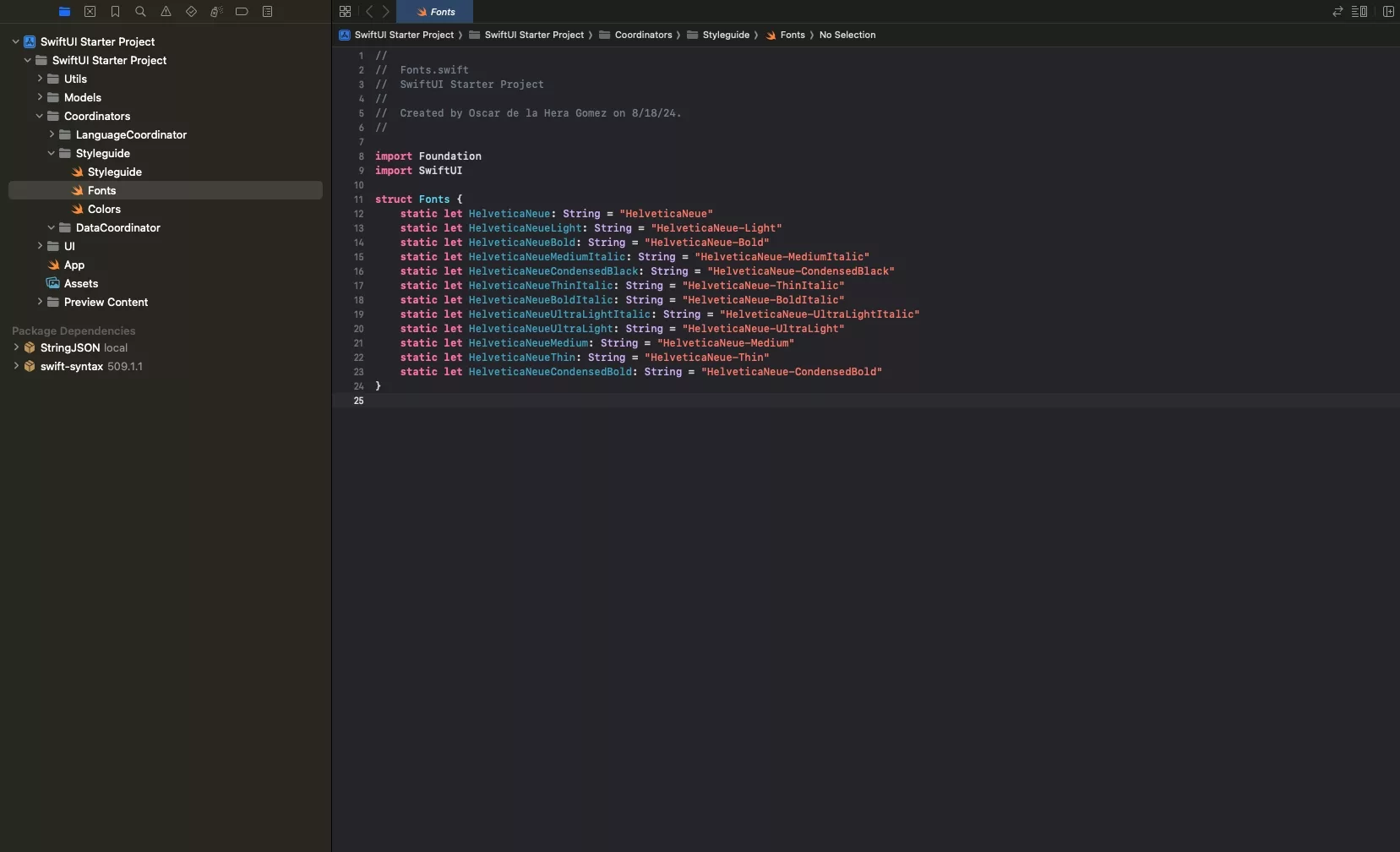1400x852 pixels.
Task: Click the HelveticaNeueUltraLightItalic constant name
Action: 559,314
